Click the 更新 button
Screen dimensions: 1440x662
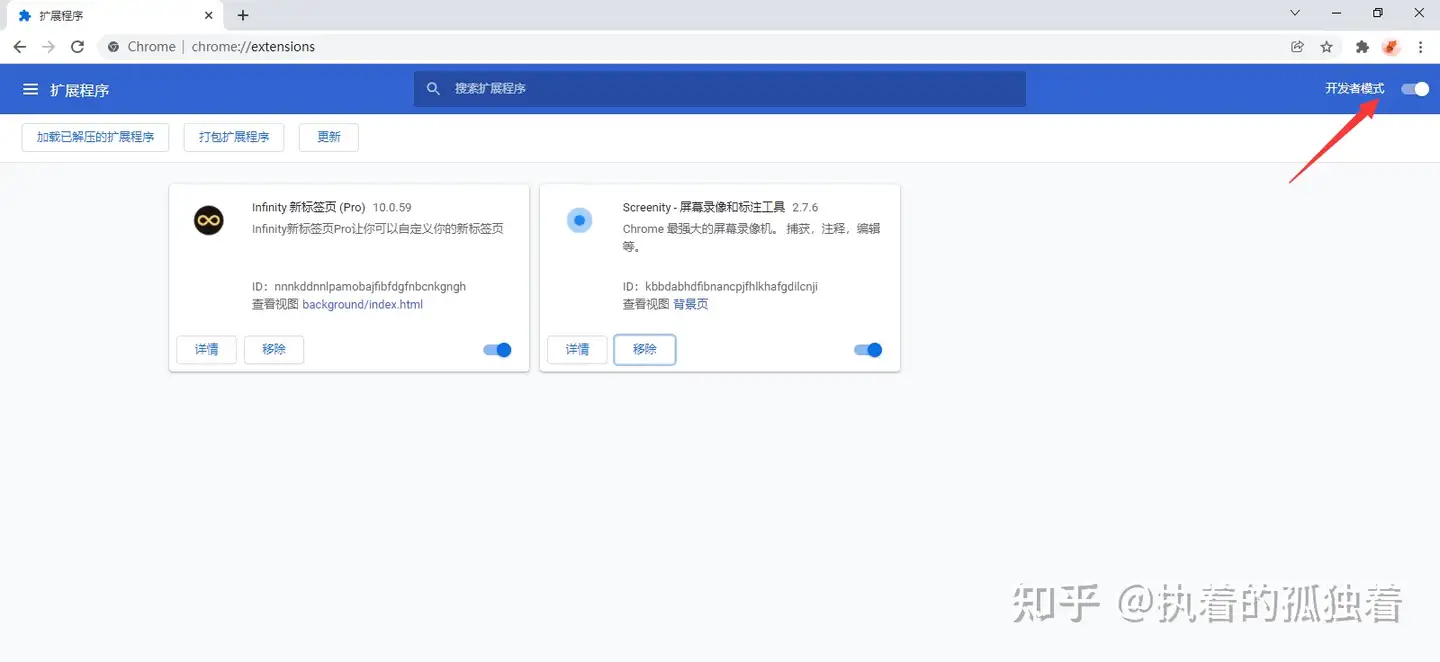329,137
